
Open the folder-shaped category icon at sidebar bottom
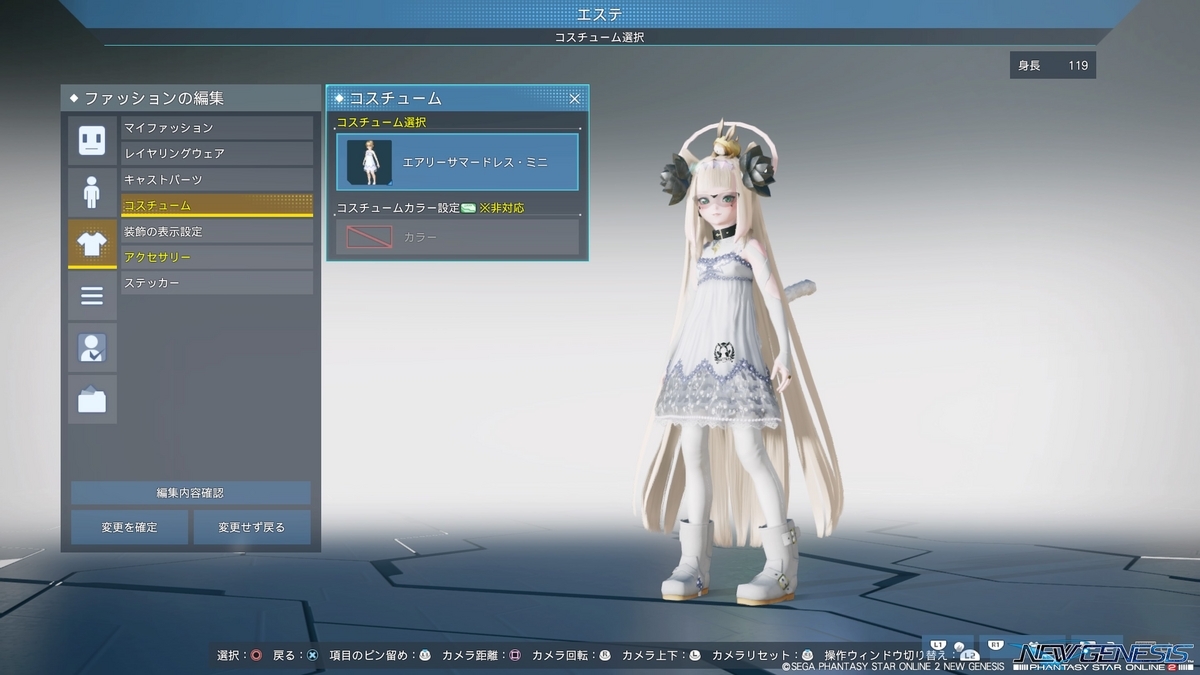point(92,400)
